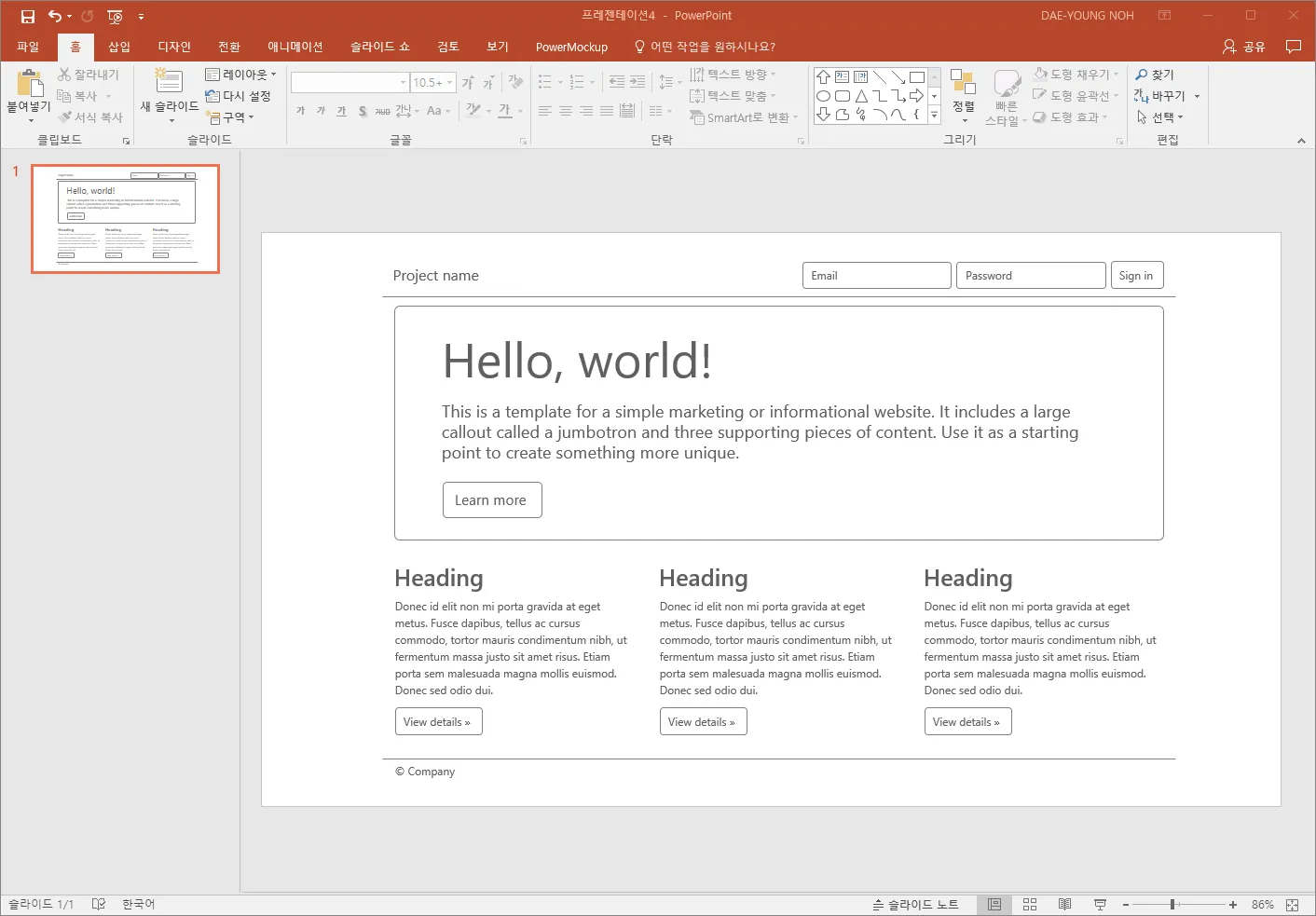The image size is (1316, 916).
Task: Click the New Slide (새 슬라이드) icon
Action: point(169,81)
